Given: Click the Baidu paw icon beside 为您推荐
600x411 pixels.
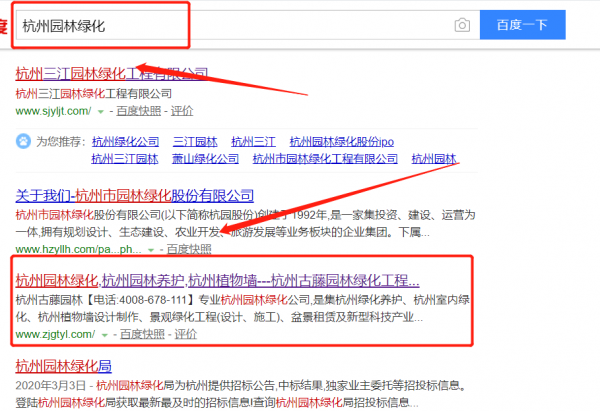Looking at the screenshot, I should click(x=23, y=142).
